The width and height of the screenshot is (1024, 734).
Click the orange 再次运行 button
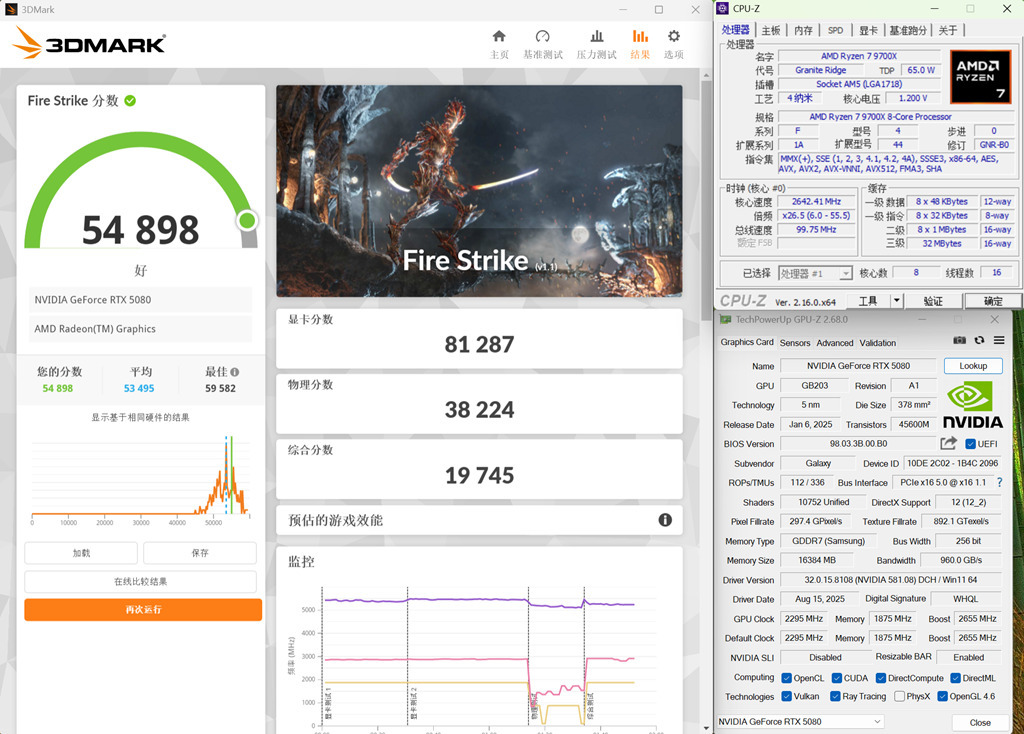tap(143, 610)
